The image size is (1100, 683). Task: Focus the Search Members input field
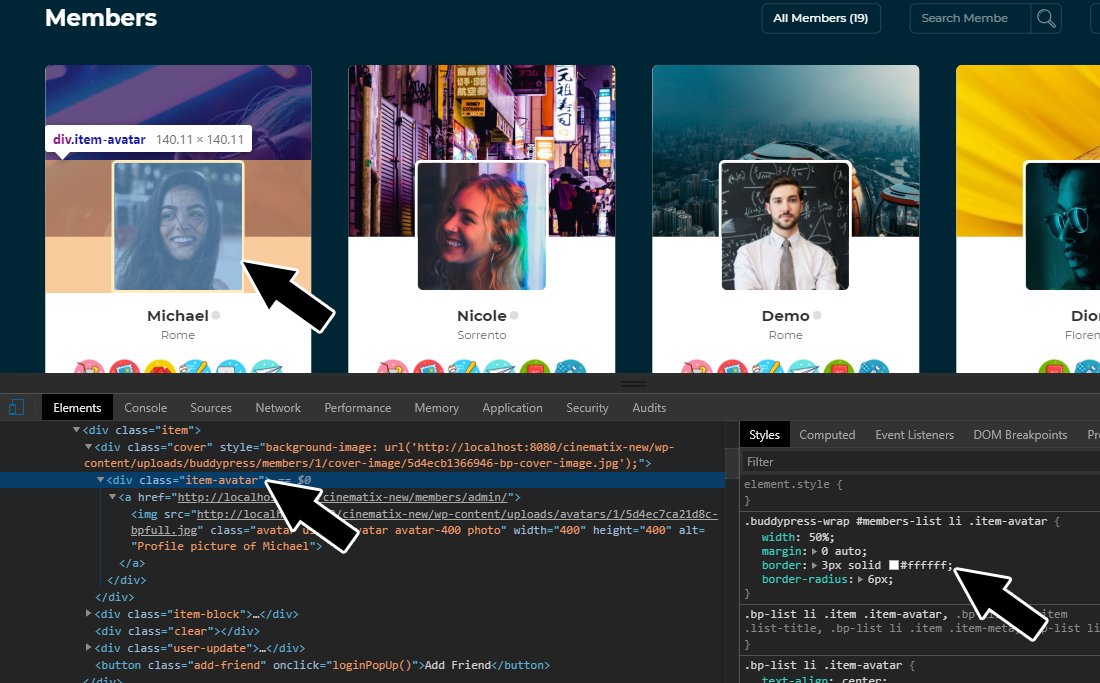[x=970, y=18]
